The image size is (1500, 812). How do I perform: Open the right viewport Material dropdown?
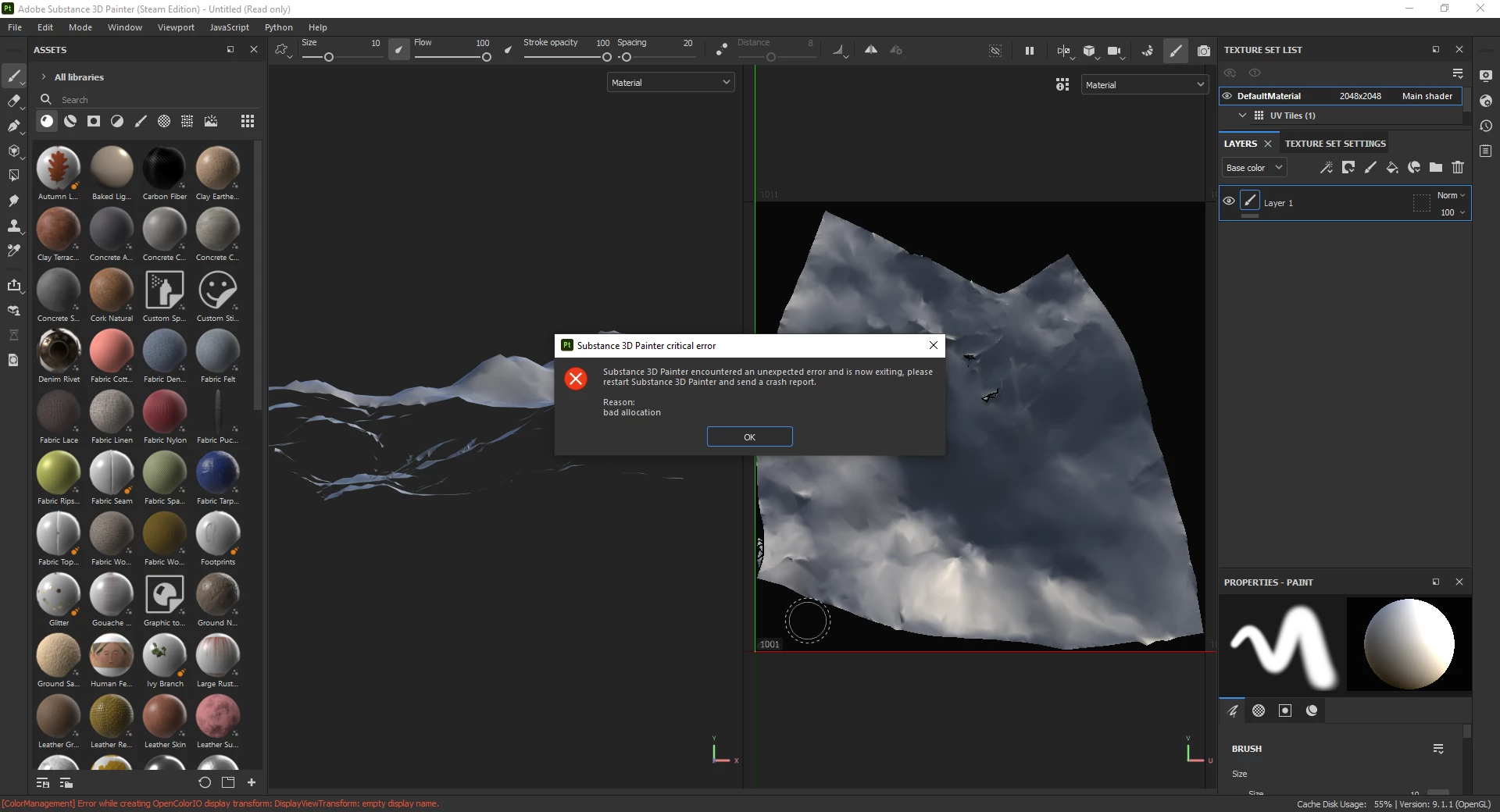1145,84
